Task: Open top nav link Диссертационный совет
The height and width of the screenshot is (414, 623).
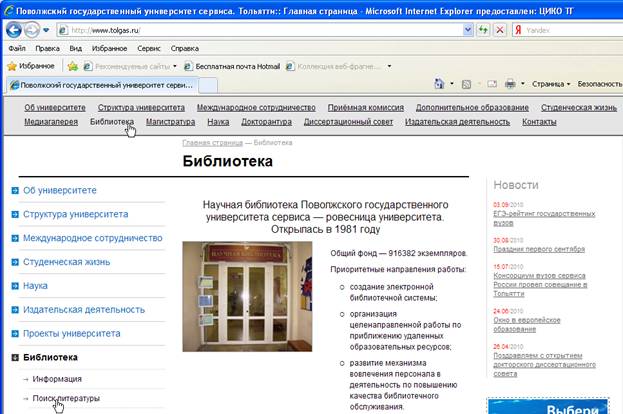Action: [x=348, y=122]
